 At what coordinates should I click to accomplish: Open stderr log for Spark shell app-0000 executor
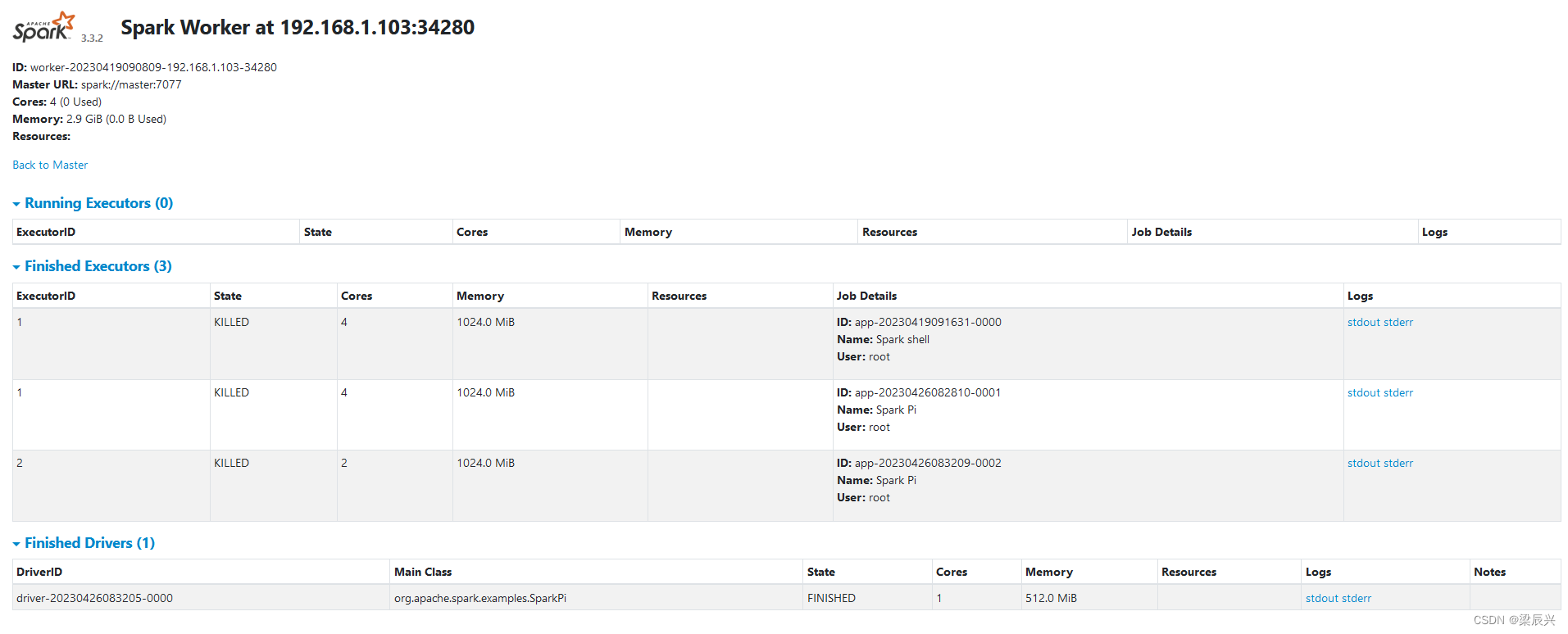(1398, 322)
